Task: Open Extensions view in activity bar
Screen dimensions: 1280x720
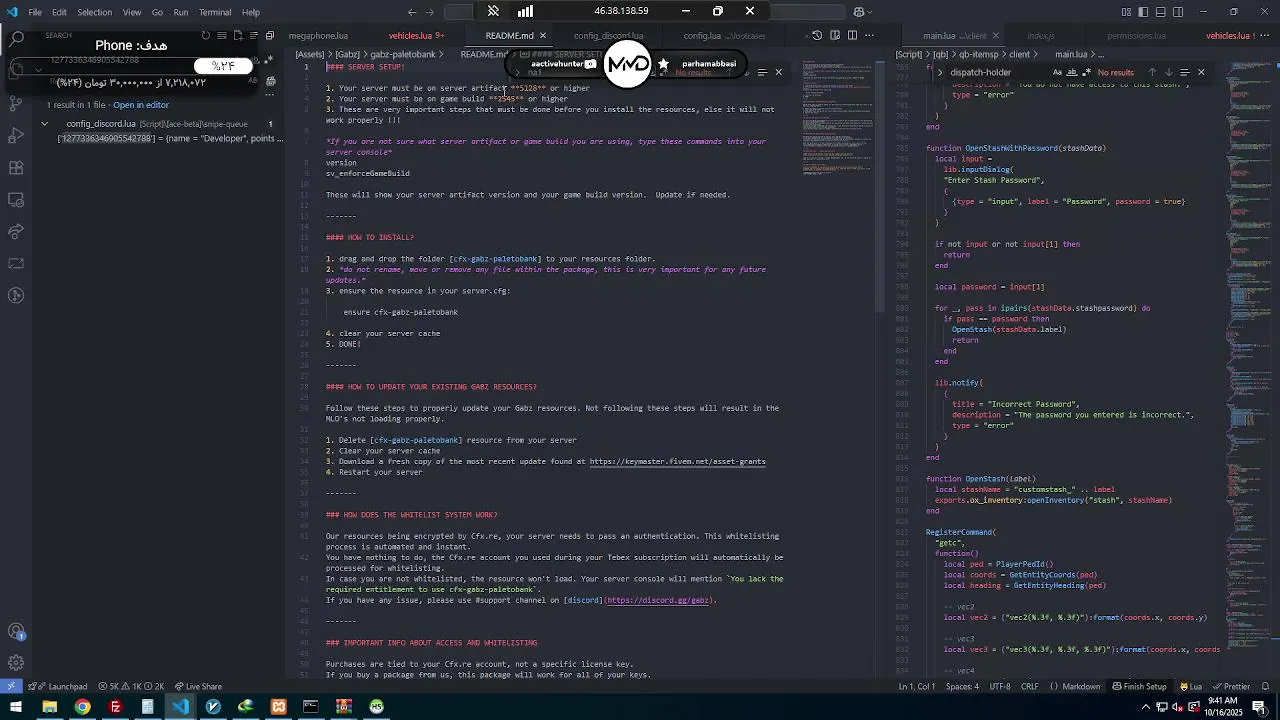Action: 16,168
